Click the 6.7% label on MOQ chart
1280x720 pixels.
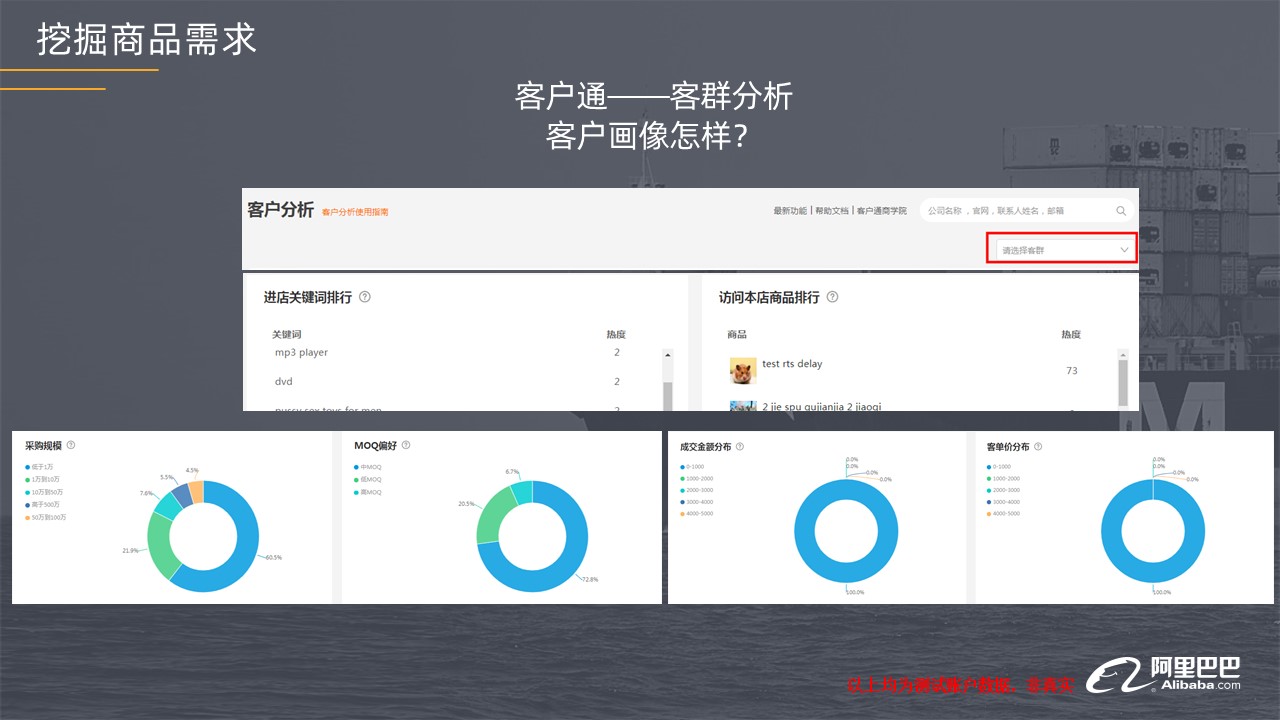tap(512, 471)
